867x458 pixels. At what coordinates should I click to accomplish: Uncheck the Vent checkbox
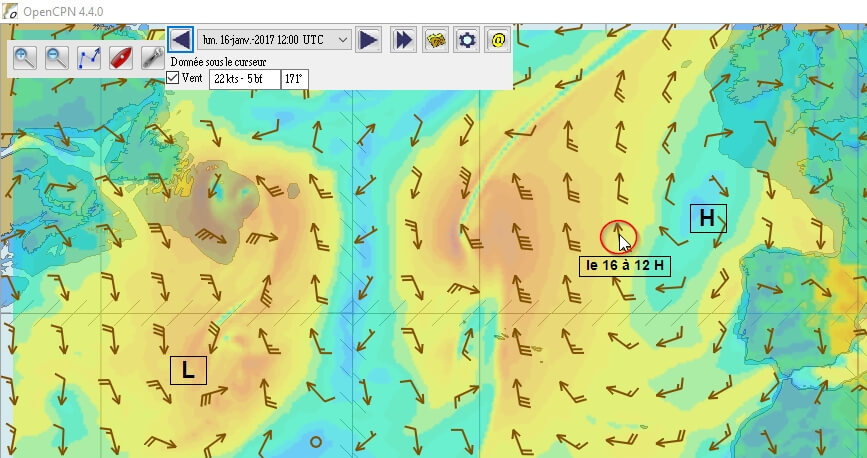click(x=173, y=78)
